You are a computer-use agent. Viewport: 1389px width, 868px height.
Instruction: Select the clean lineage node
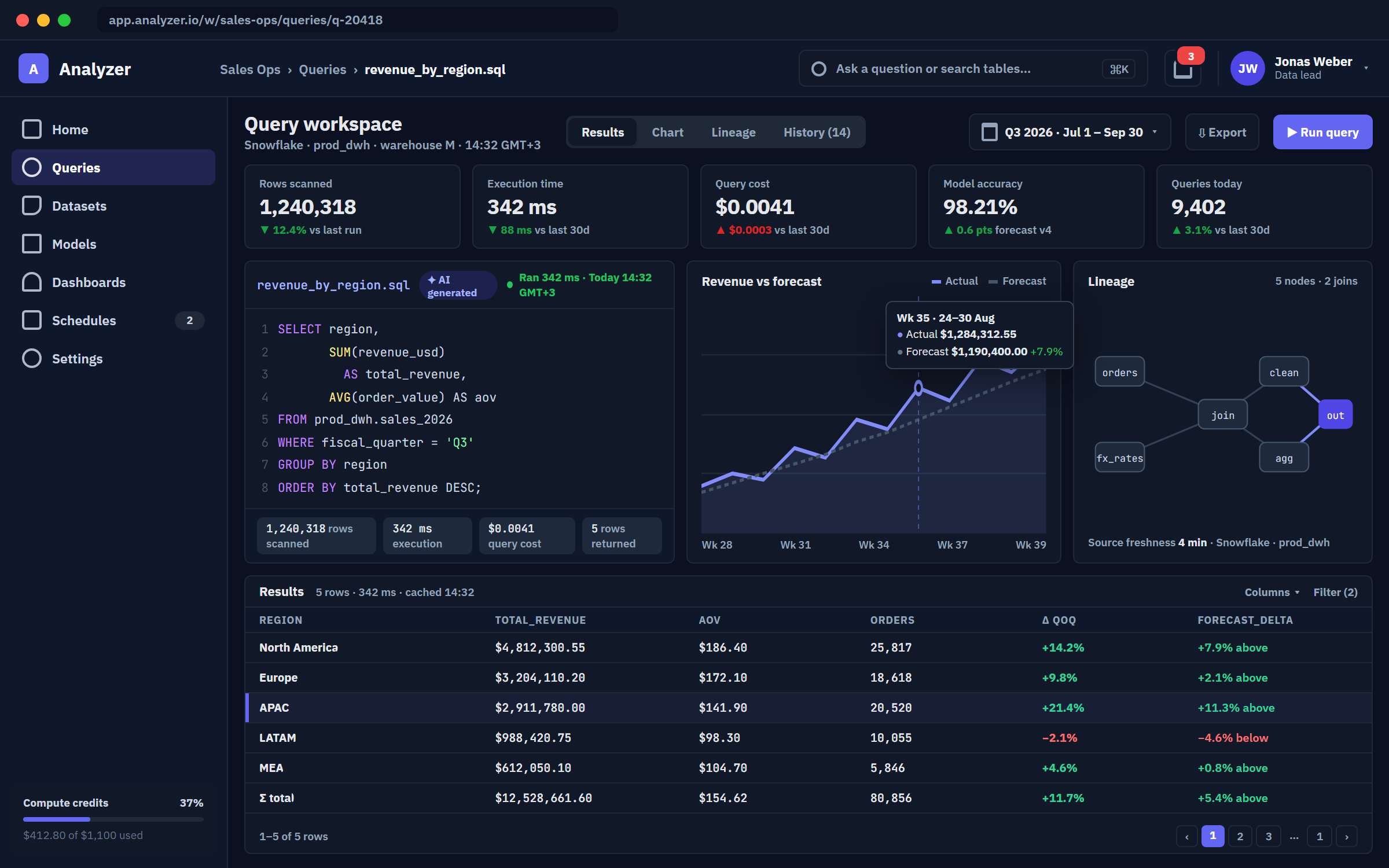[1284, 372]
